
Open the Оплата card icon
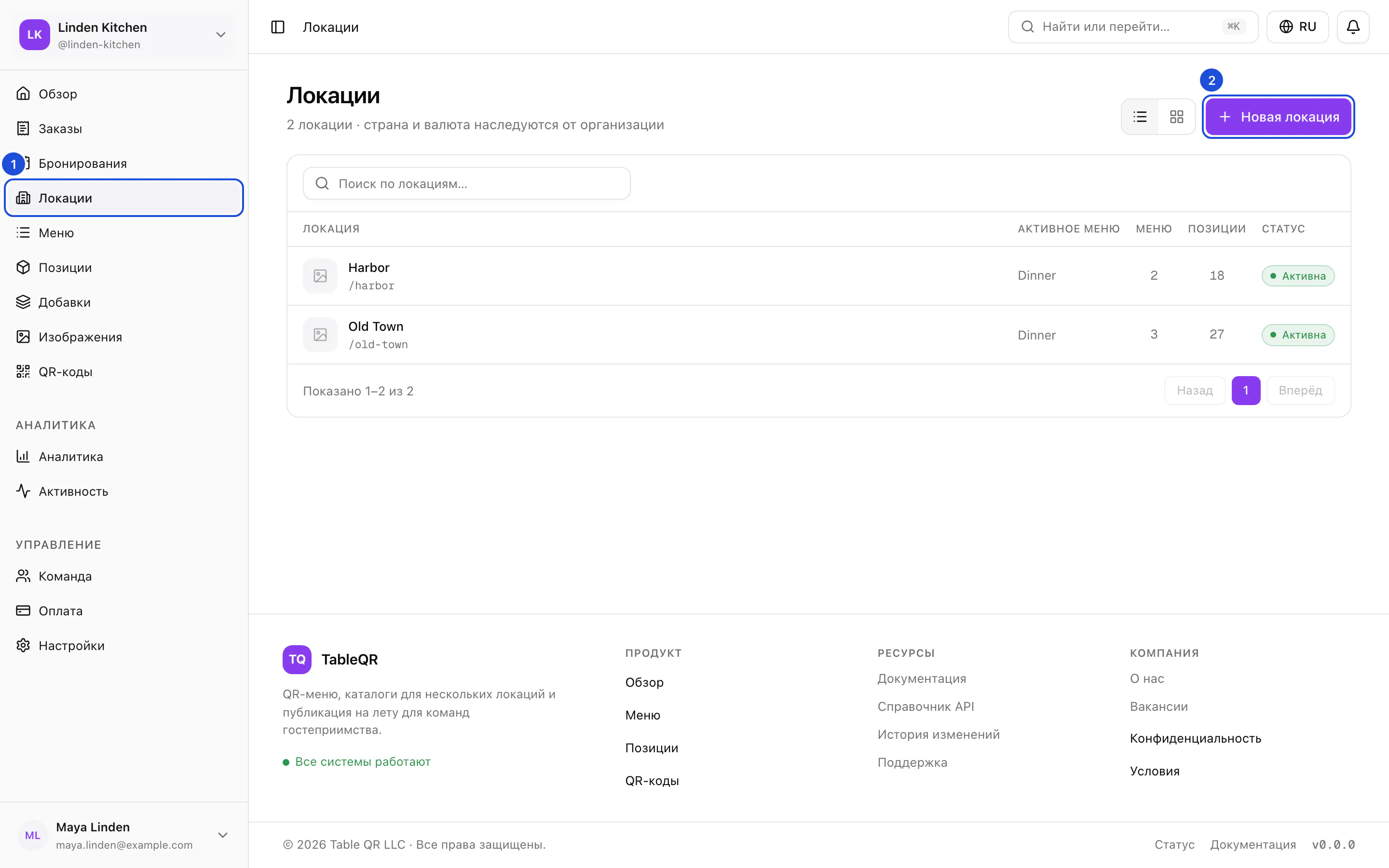tap(23, 611)
